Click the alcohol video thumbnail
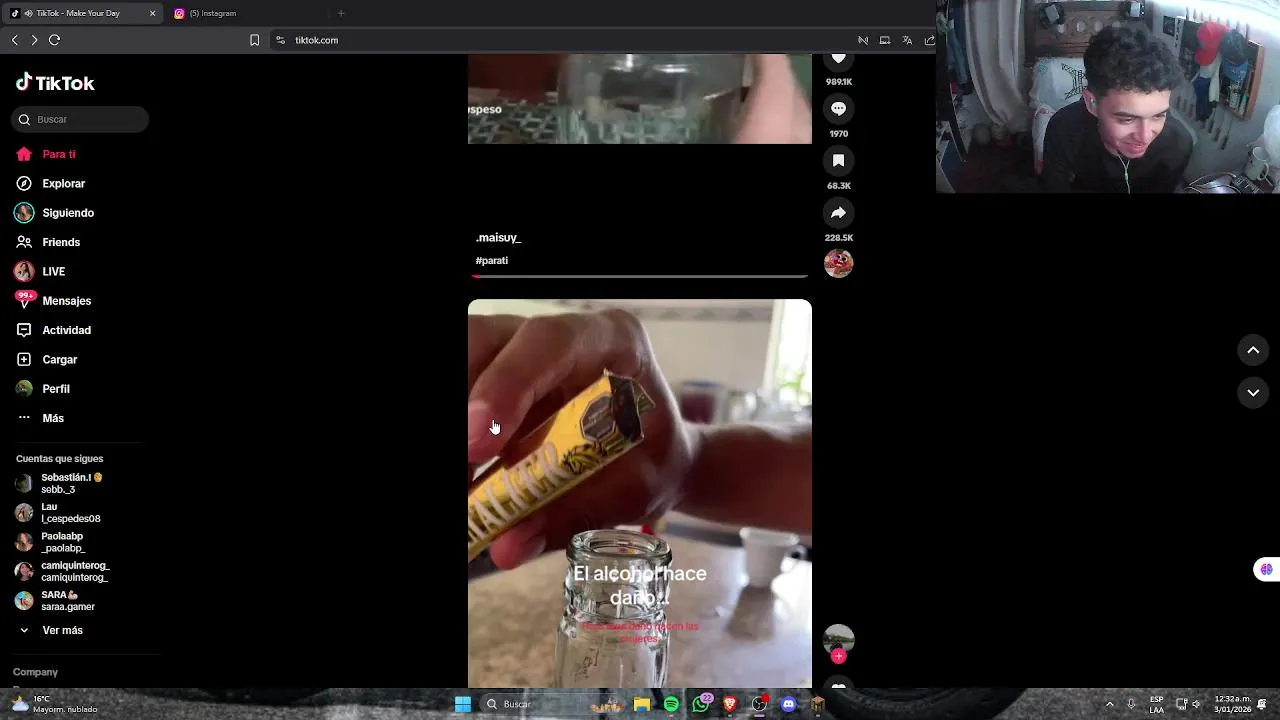This screenshot has height=720, width=1280. 640,494
